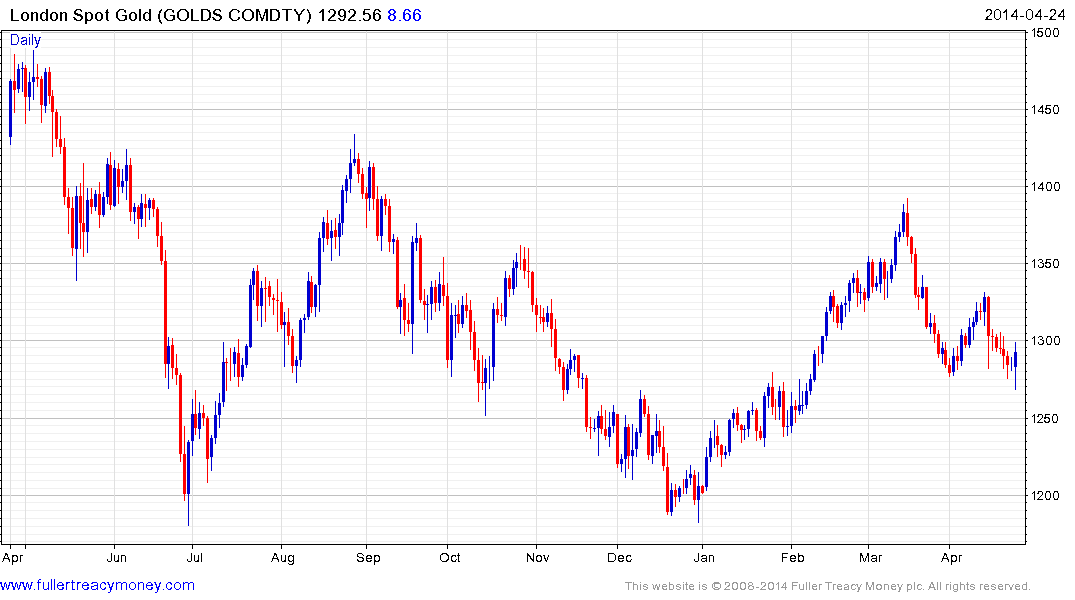Click the Jan month axis label

click(x=704, y=557)
